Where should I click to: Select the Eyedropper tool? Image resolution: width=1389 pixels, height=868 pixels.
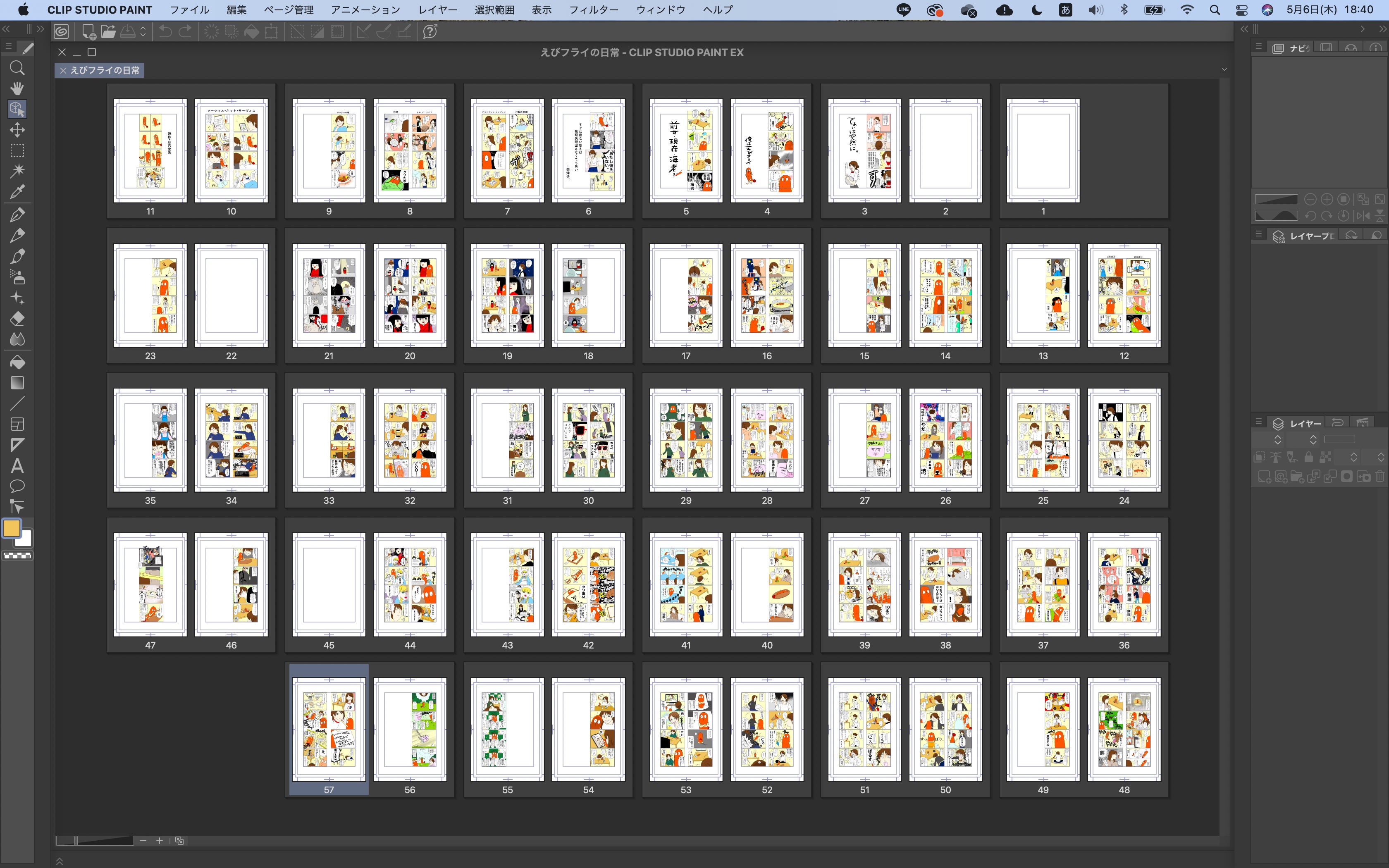[17, 192]
